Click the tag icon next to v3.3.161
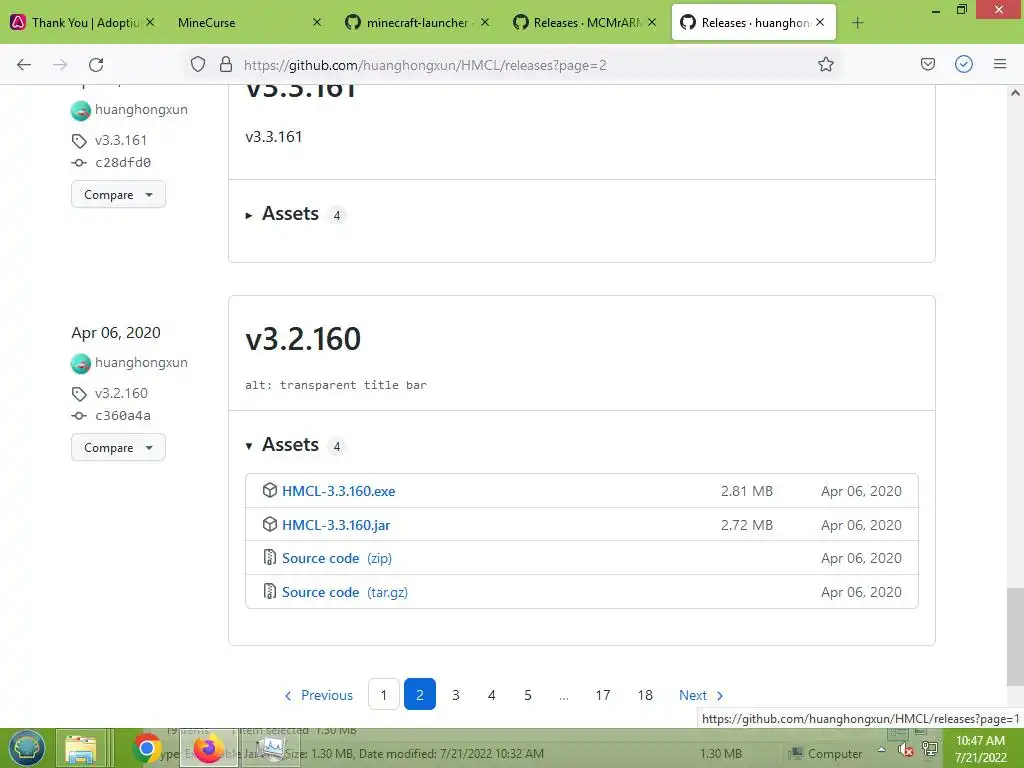This screenshot has height=768, width=1024. tap(79, 140)
